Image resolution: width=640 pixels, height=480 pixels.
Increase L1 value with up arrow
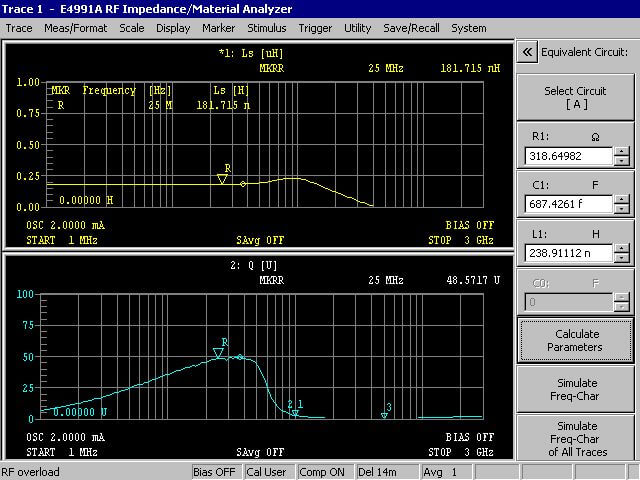pyautogui.click(x=622, y=249)
